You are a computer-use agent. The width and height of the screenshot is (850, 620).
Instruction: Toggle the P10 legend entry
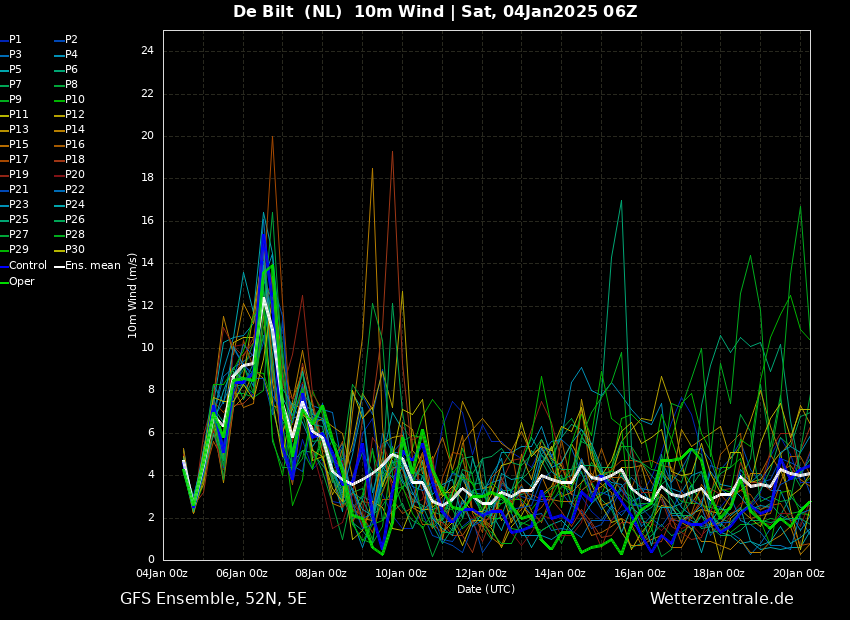pyautogui.click(x=75, y=100)
